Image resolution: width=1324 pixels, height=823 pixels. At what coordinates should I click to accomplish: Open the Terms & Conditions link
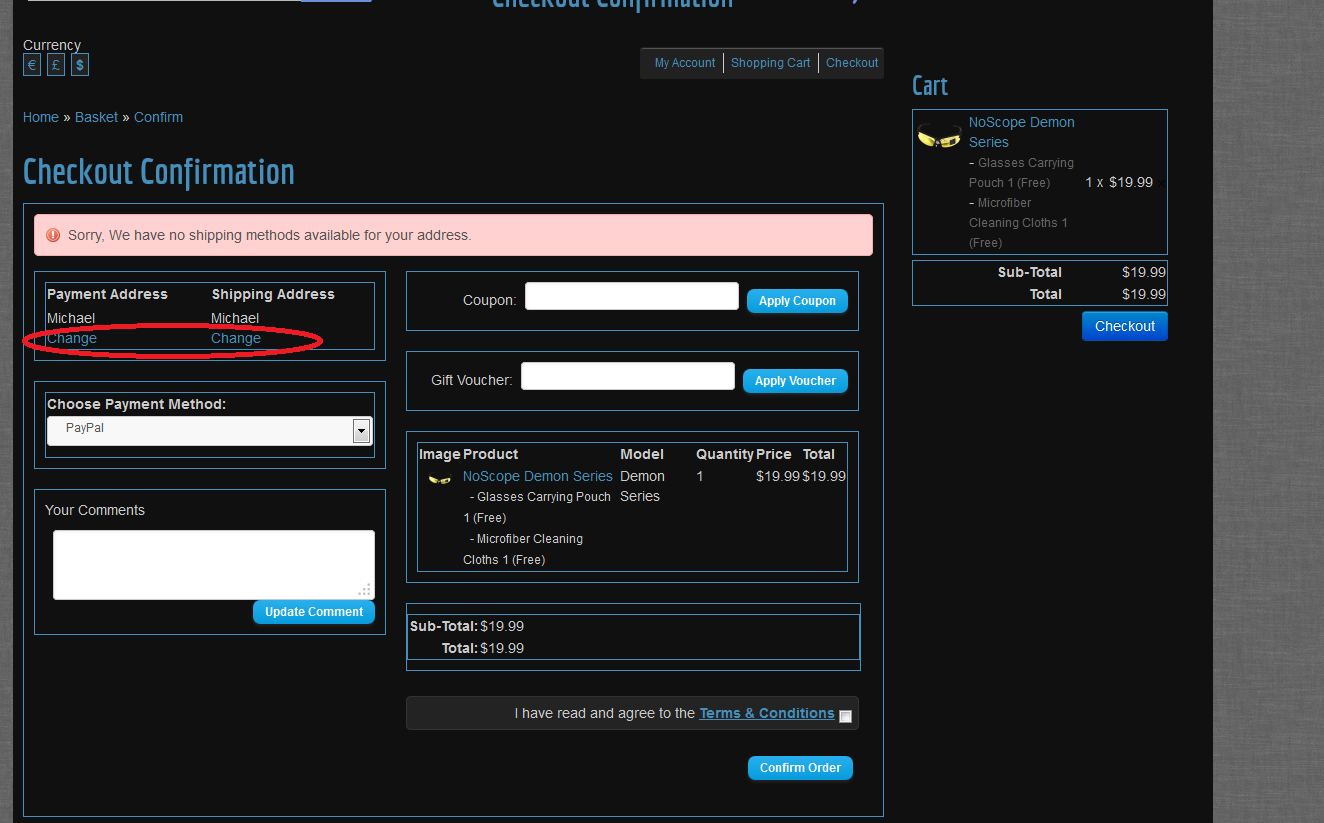767,713
